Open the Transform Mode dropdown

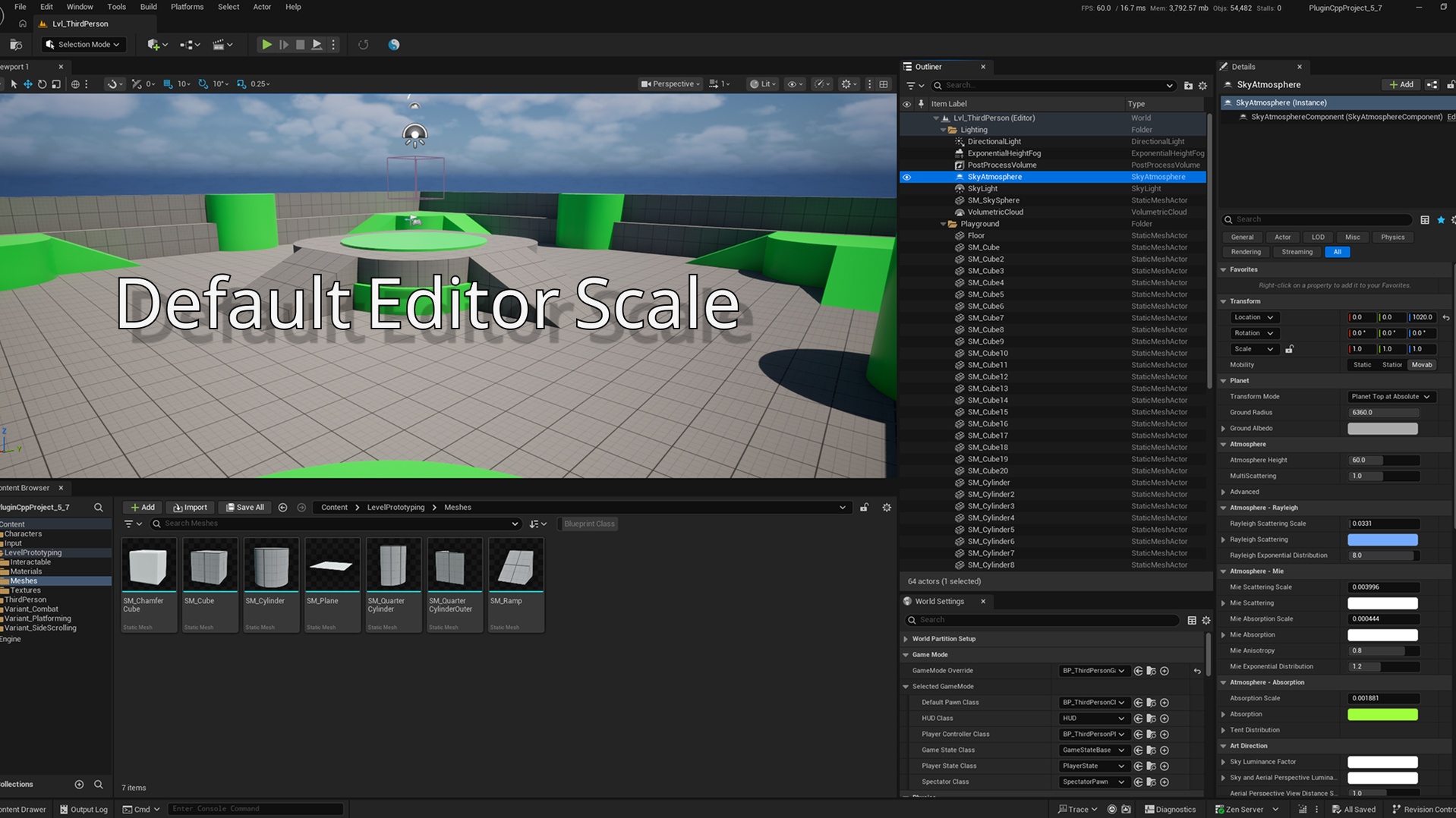pyautogui.click(x=1391, y=397)
